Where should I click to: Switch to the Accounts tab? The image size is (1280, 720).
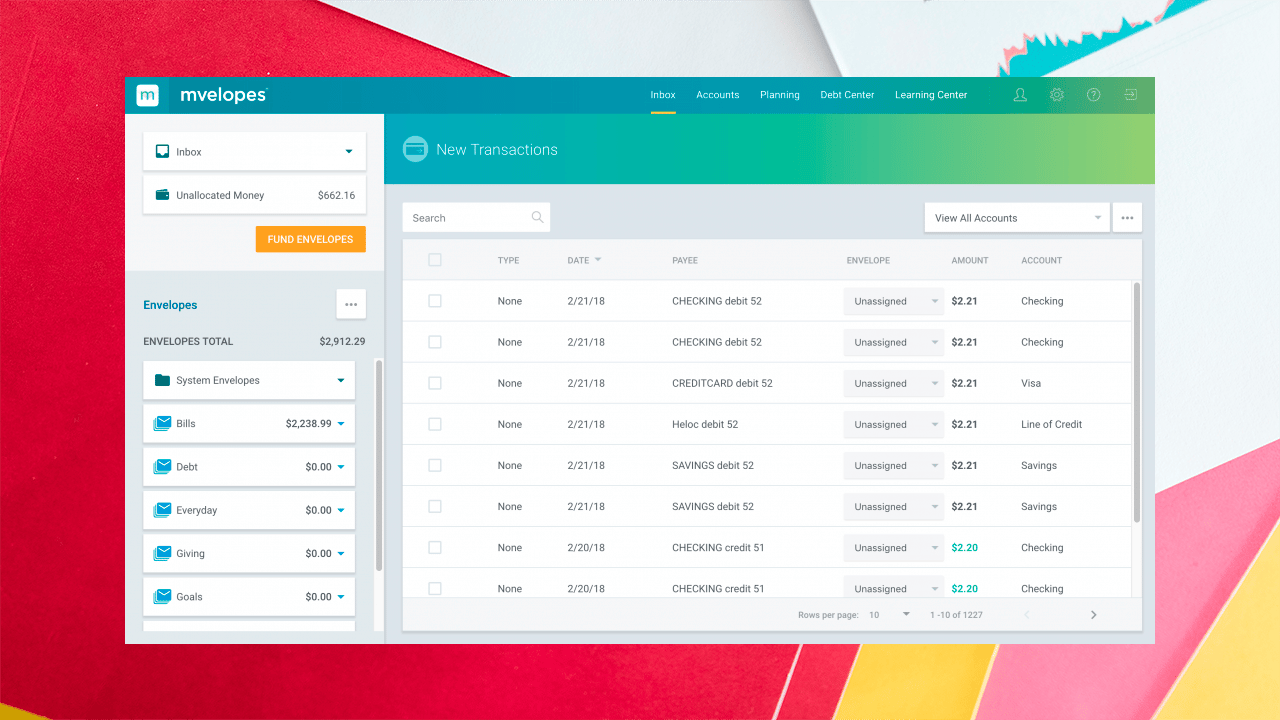[718, 95]
